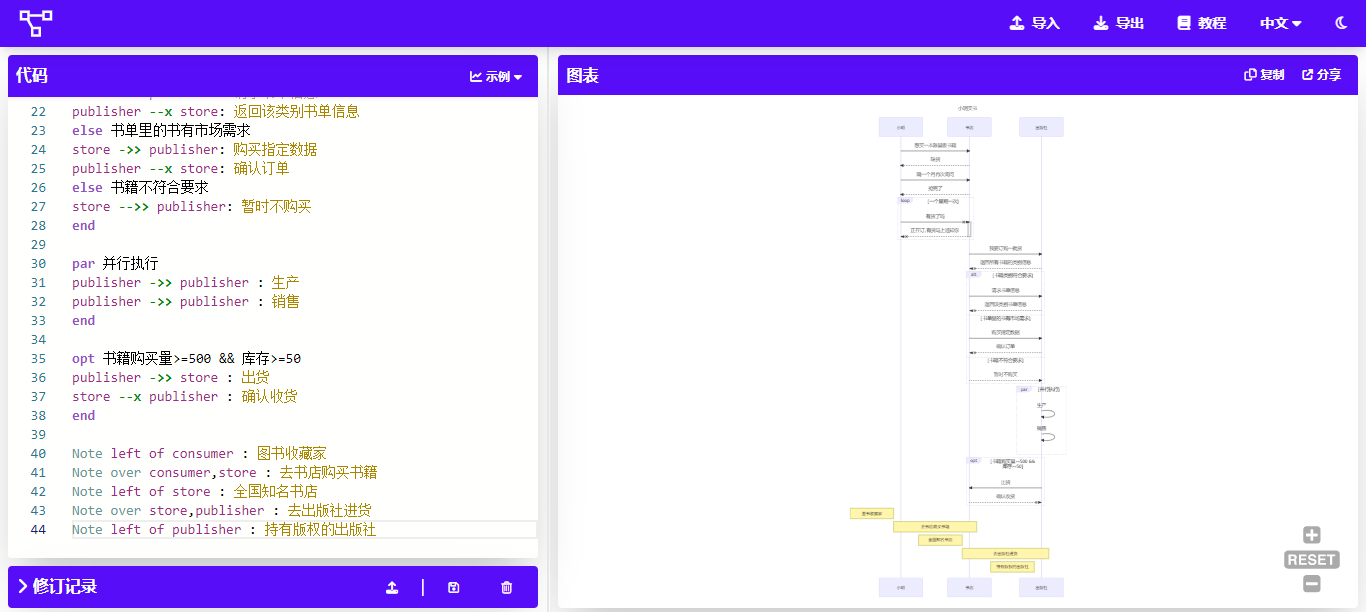The width and height of the screenshot is (1366, 612).
Task: Click 'end' keyword on line 38
Action: [84, 415]
